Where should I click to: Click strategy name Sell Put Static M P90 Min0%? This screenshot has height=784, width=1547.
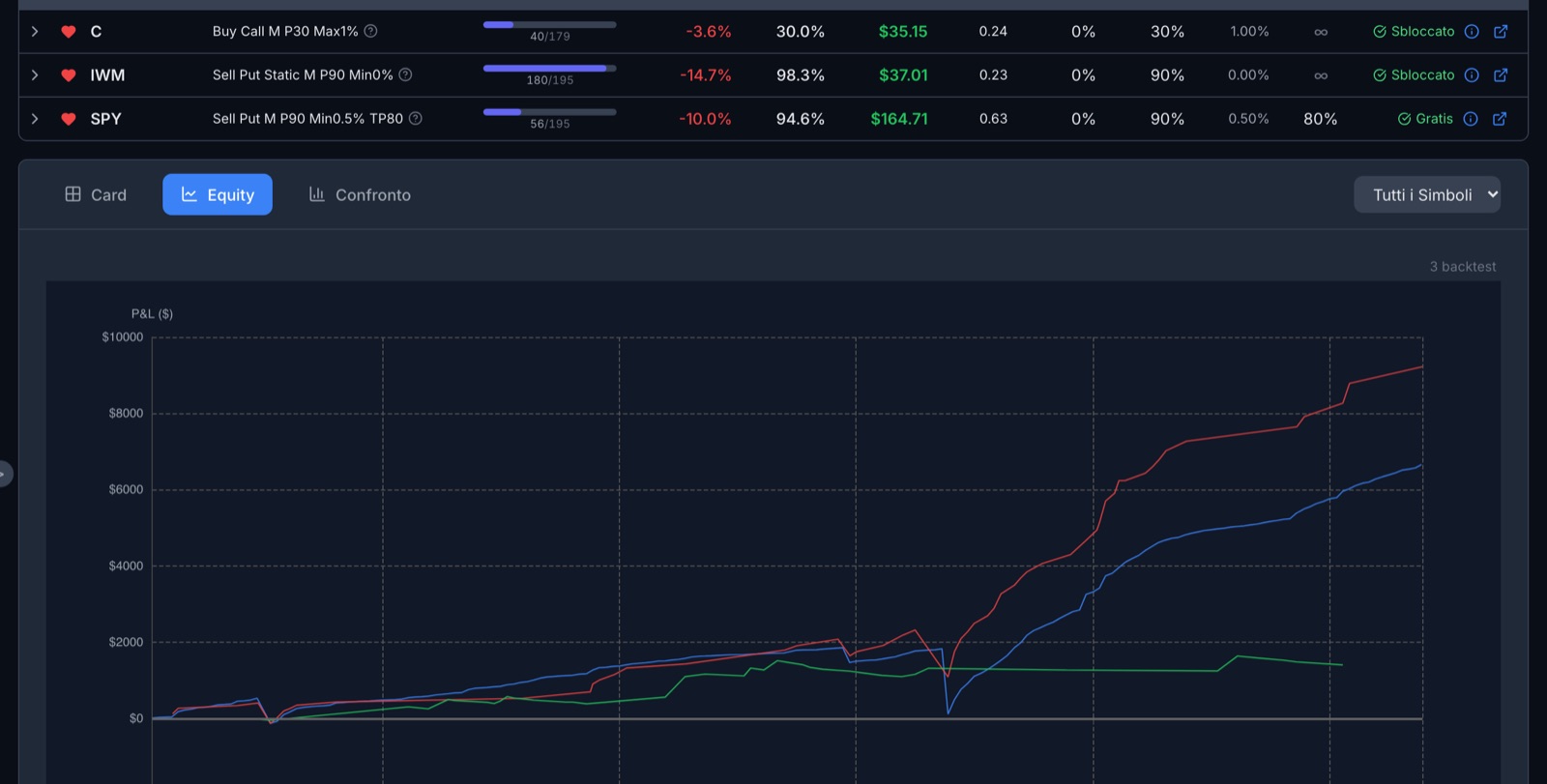pyautogui.click(x=303, y=74)
